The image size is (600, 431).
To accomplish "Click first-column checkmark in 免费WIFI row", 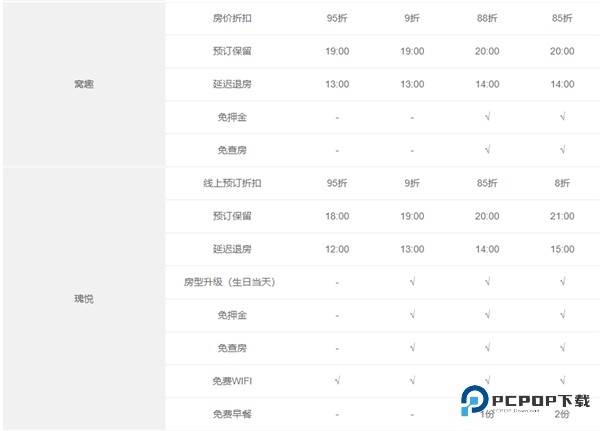I will [x=337, y=381].
